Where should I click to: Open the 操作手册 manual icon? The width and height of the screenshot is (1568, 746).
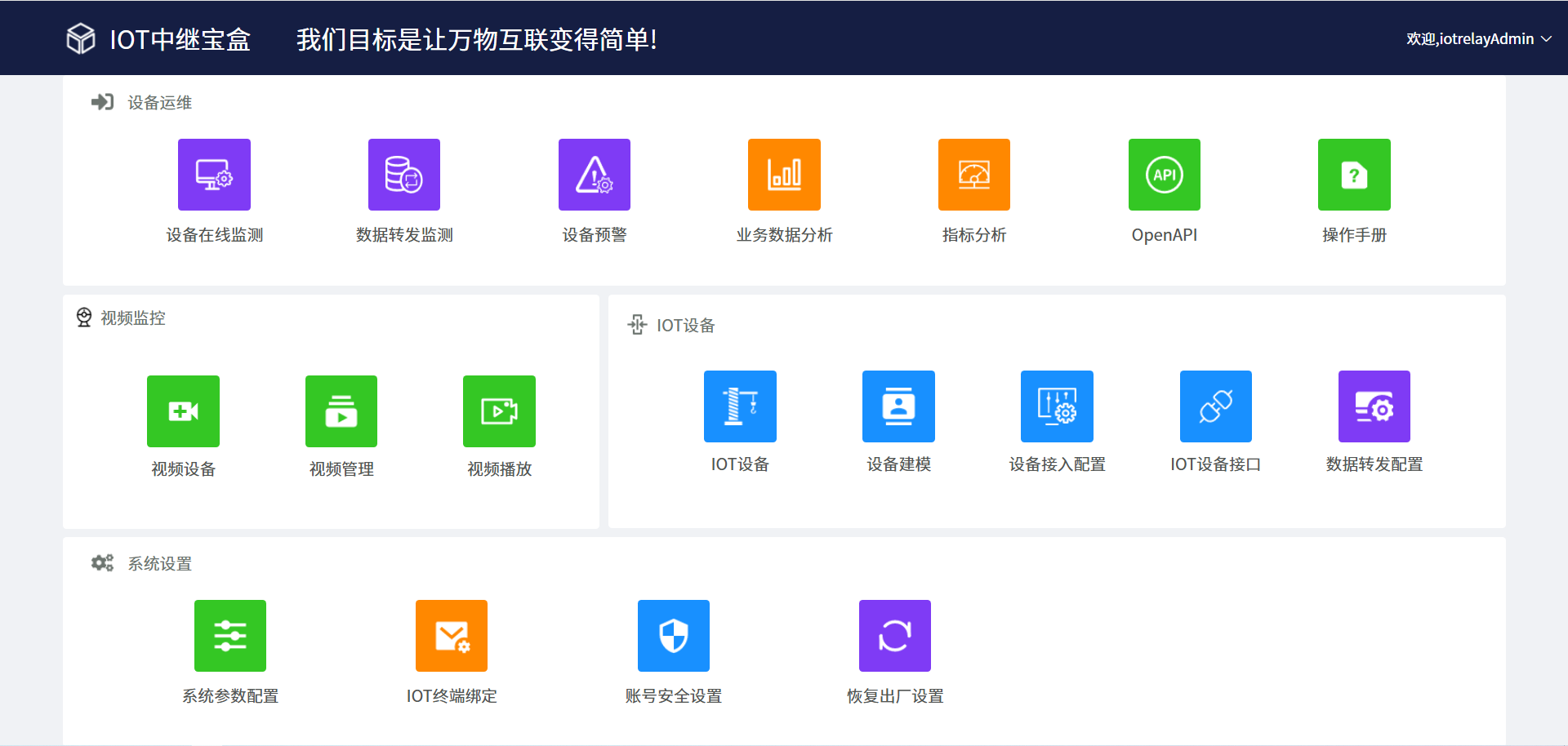point(1354,175)
